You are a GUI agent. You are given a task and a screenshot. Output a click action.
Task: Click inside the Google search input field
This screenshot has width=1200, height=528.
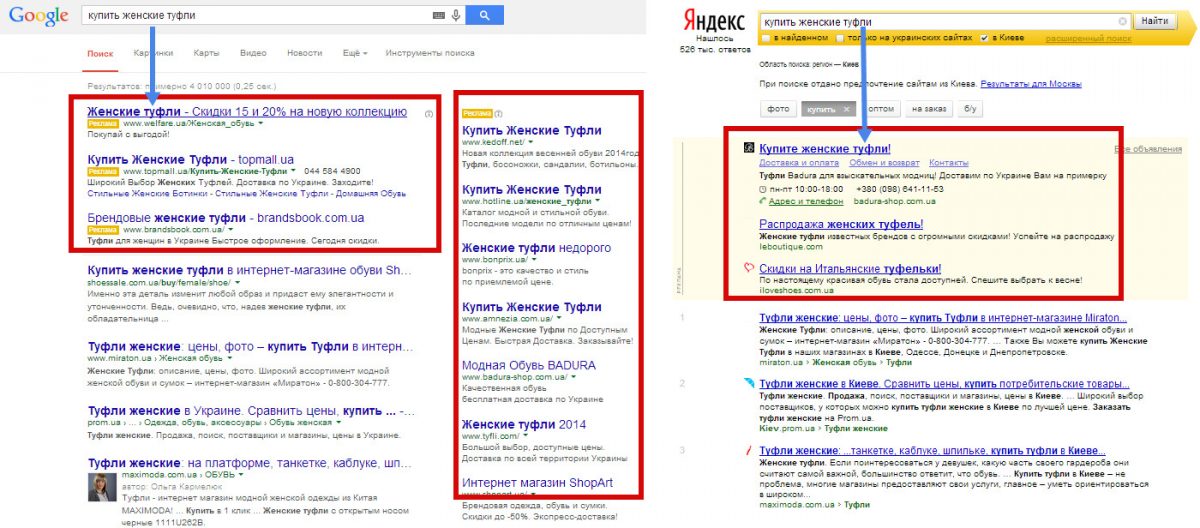pos(255,15)
